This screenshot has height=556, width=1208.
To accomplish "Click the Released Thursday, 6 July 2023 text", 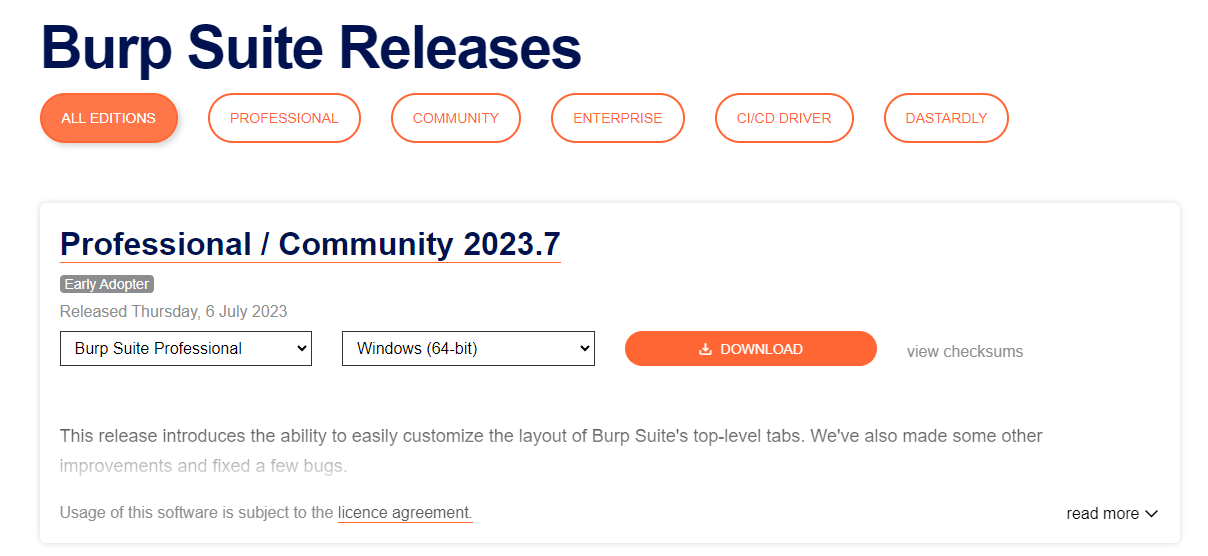I will (174, 311).
